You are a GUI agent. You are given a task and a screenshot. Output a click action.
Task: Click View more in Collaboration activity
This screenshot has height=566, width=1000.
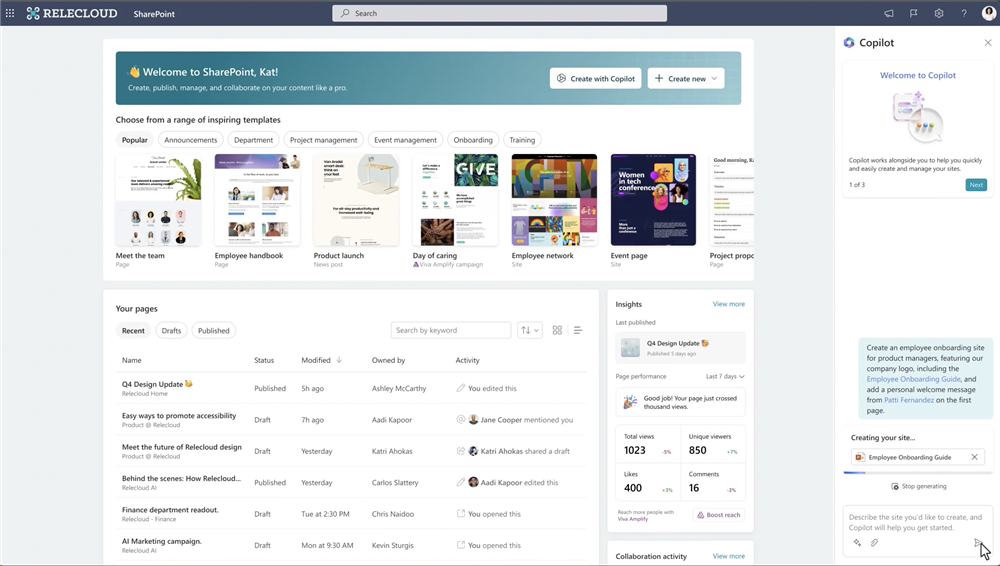tap(728, 556)
